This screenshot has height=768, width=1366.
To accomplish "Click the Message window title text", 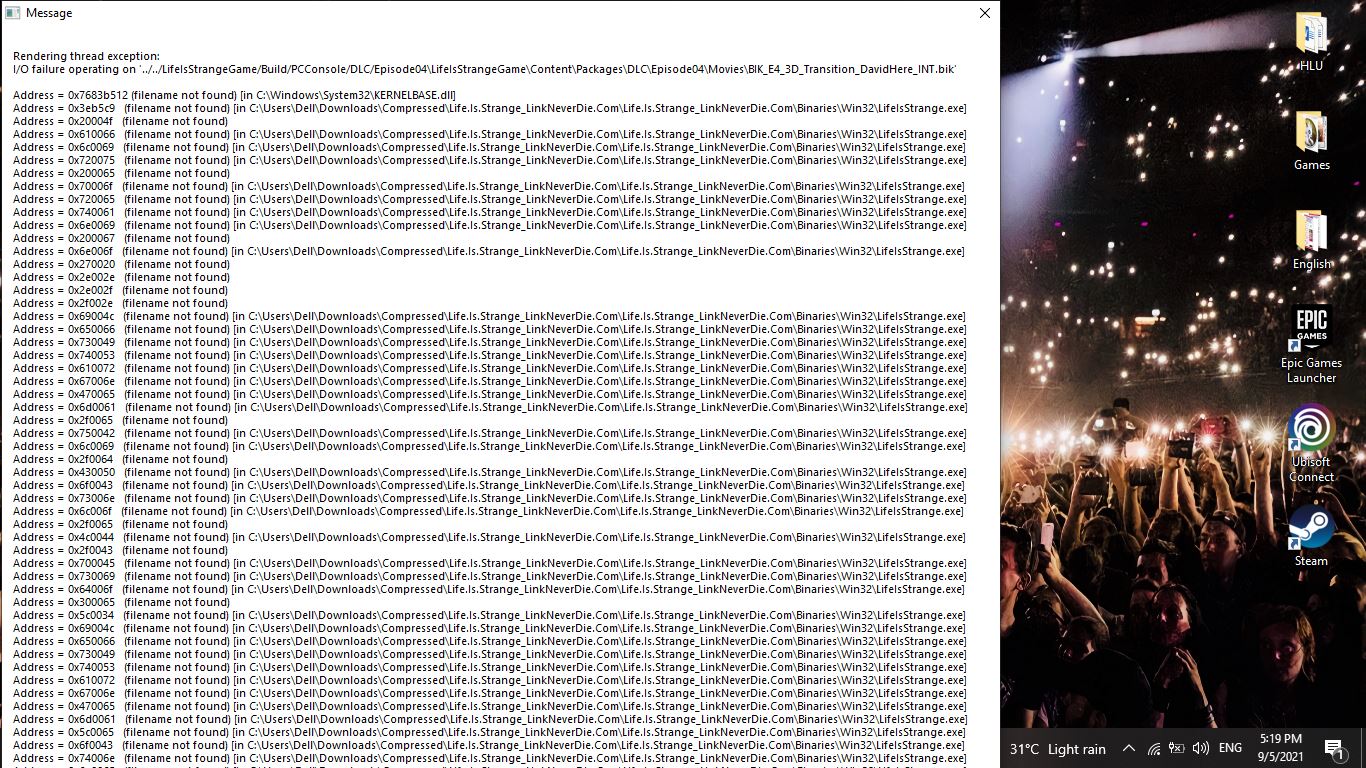I will pos(49,13).
